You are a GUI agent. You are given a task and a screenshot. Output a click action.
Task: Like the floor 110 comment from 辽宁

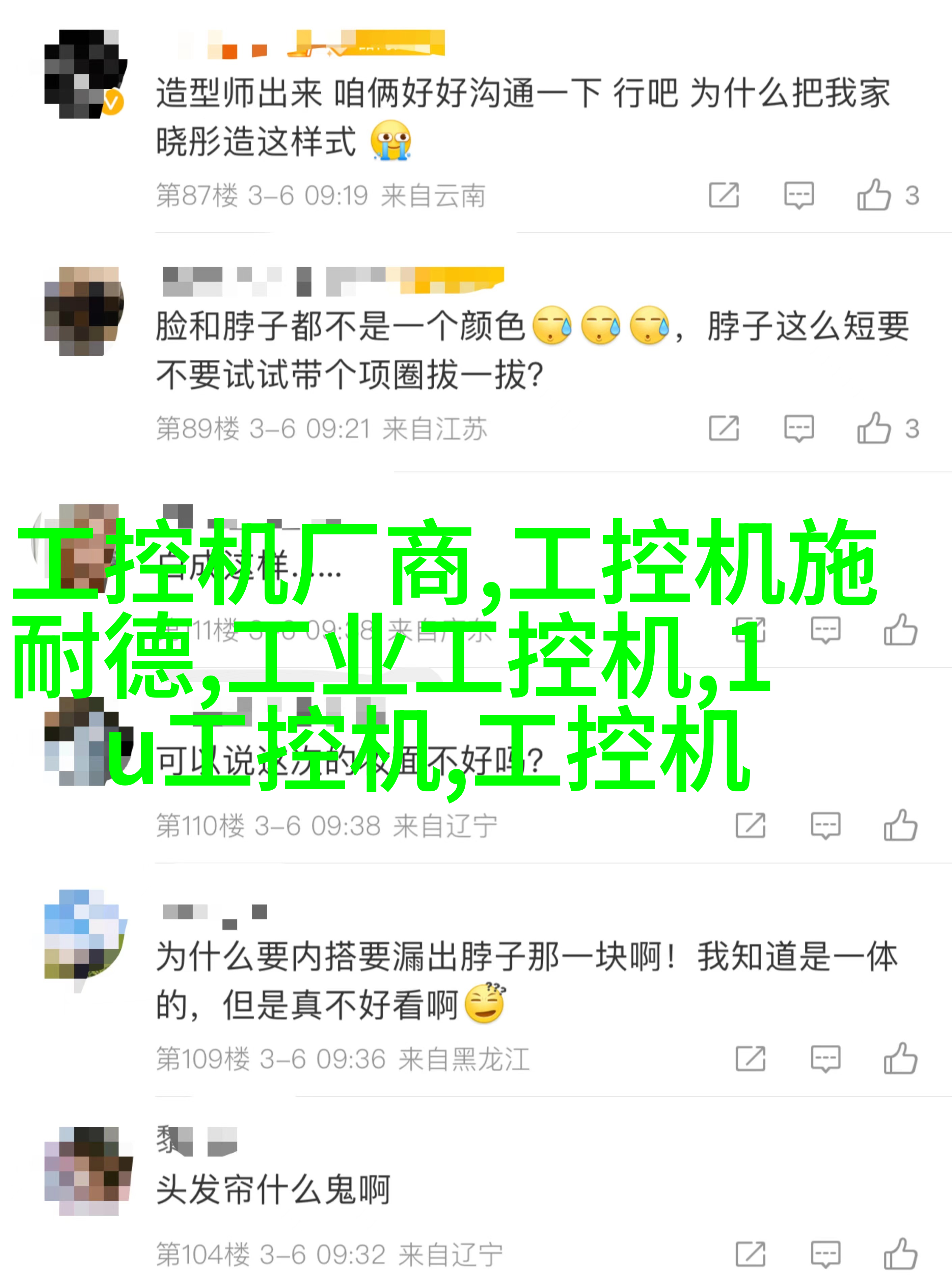(901, 825)
